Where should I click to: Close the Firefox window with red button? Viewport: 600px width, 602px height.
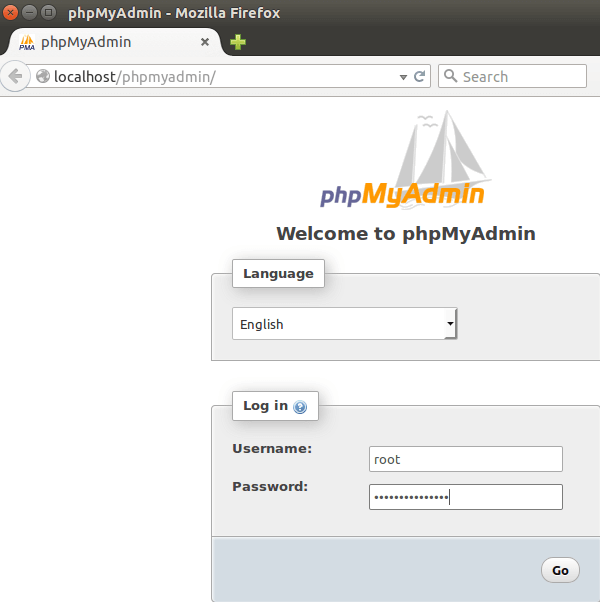10,13
